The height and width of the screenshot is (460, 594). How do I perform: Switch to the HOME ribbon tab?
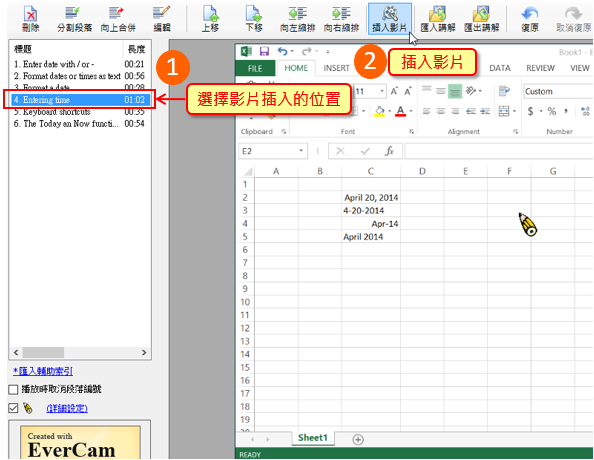click(x=296, y=68)
